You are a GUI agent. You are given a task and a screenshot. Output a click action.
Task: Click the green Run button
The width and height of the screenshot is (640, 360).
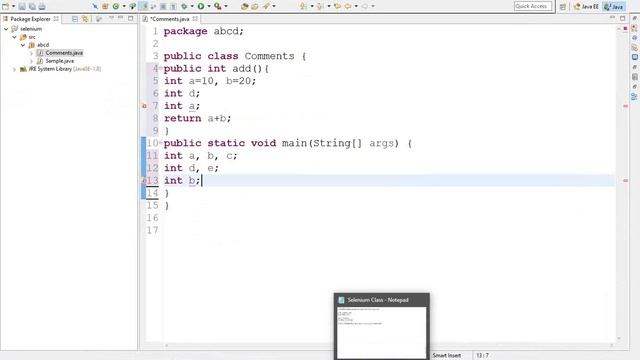tap(201, 6)
